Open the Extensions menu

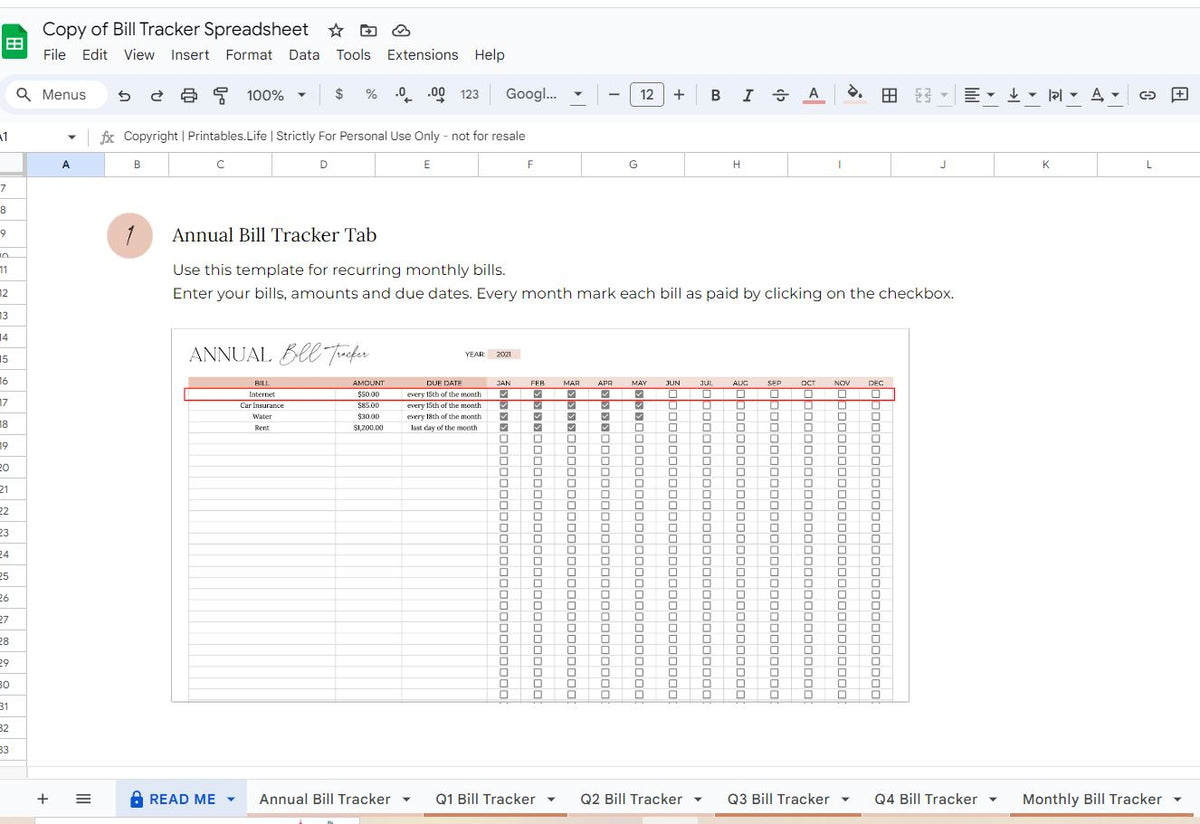tap(422, 55)
